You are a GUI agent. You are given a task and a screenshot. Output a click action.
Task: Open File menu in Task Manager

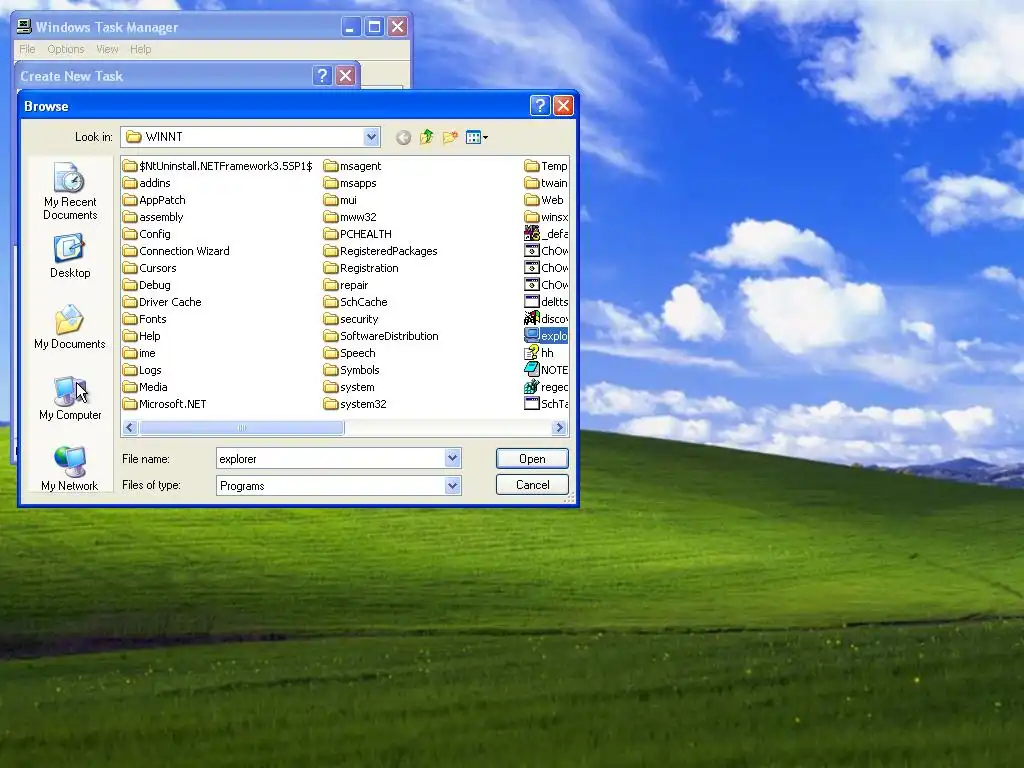coord(27,49)
